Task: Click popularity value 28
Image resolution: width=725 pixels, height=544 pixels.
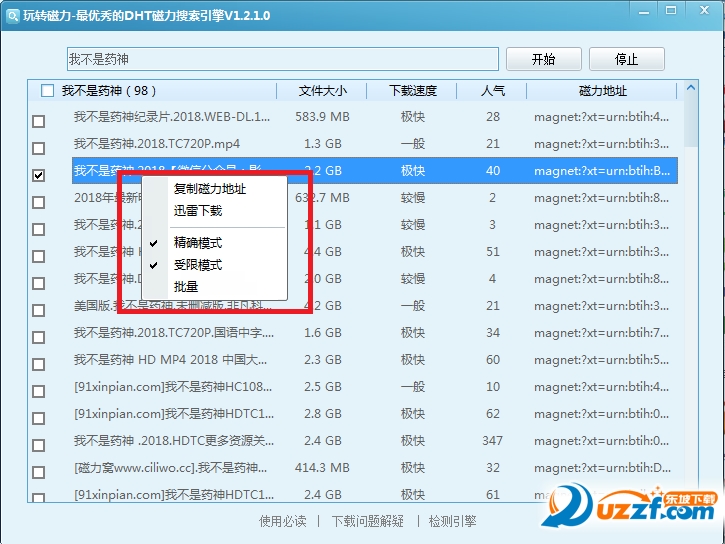Action: [492, 117]
